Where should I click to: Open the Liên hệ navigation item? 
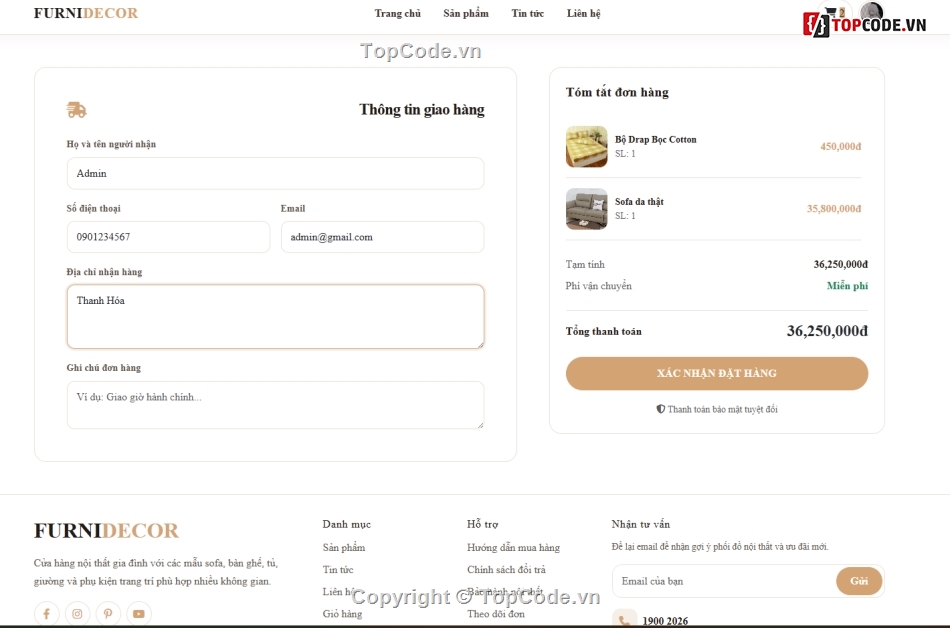pyautogui.click(x=583, y=13)
